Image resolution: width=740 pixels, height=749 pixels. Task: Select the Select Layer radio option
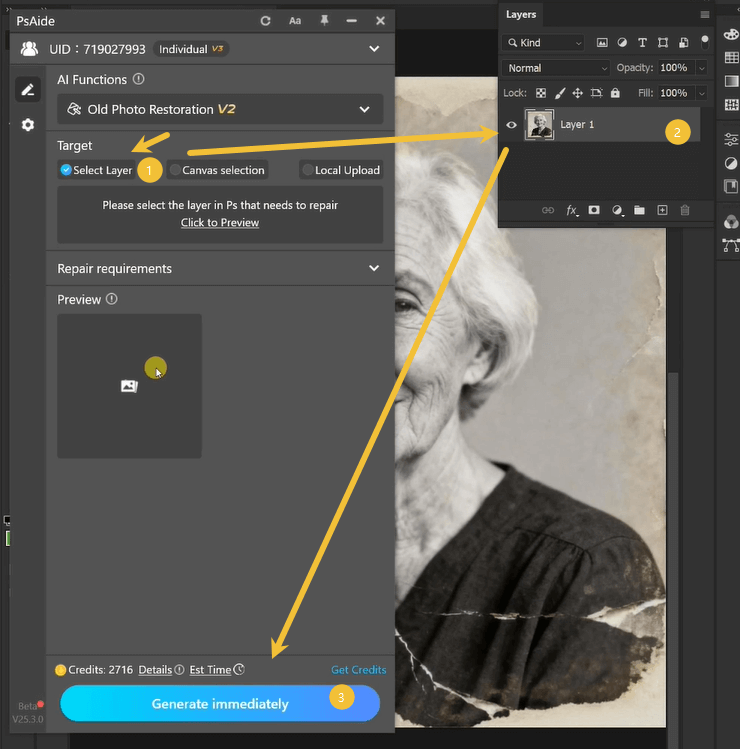click(97, 170)
